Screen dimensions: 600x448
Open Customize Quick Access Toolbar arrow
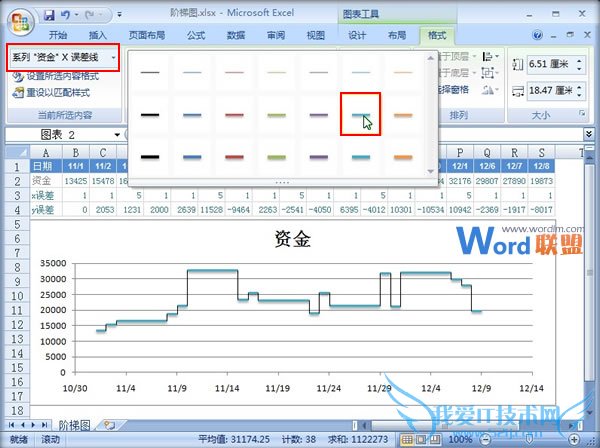119,15
